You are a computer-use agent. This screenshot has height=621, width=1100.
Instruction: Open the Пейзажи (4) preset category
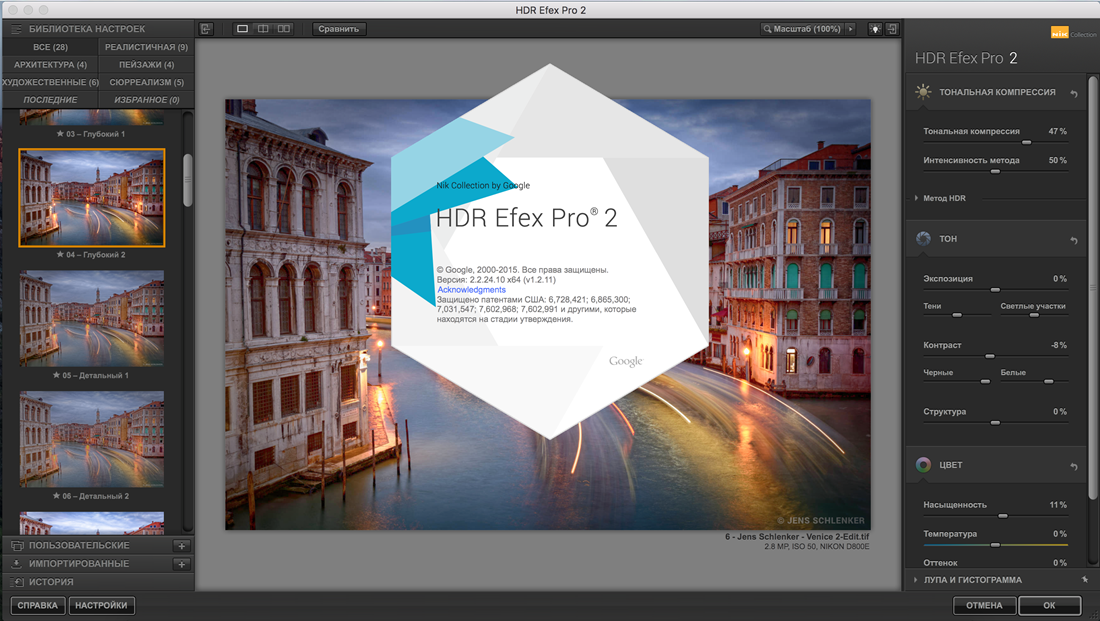pos(147,64)
